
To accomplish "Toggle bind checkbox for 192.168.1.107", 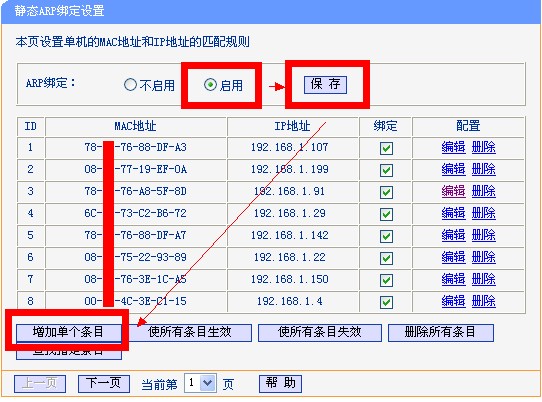I will tap(386, 148).
